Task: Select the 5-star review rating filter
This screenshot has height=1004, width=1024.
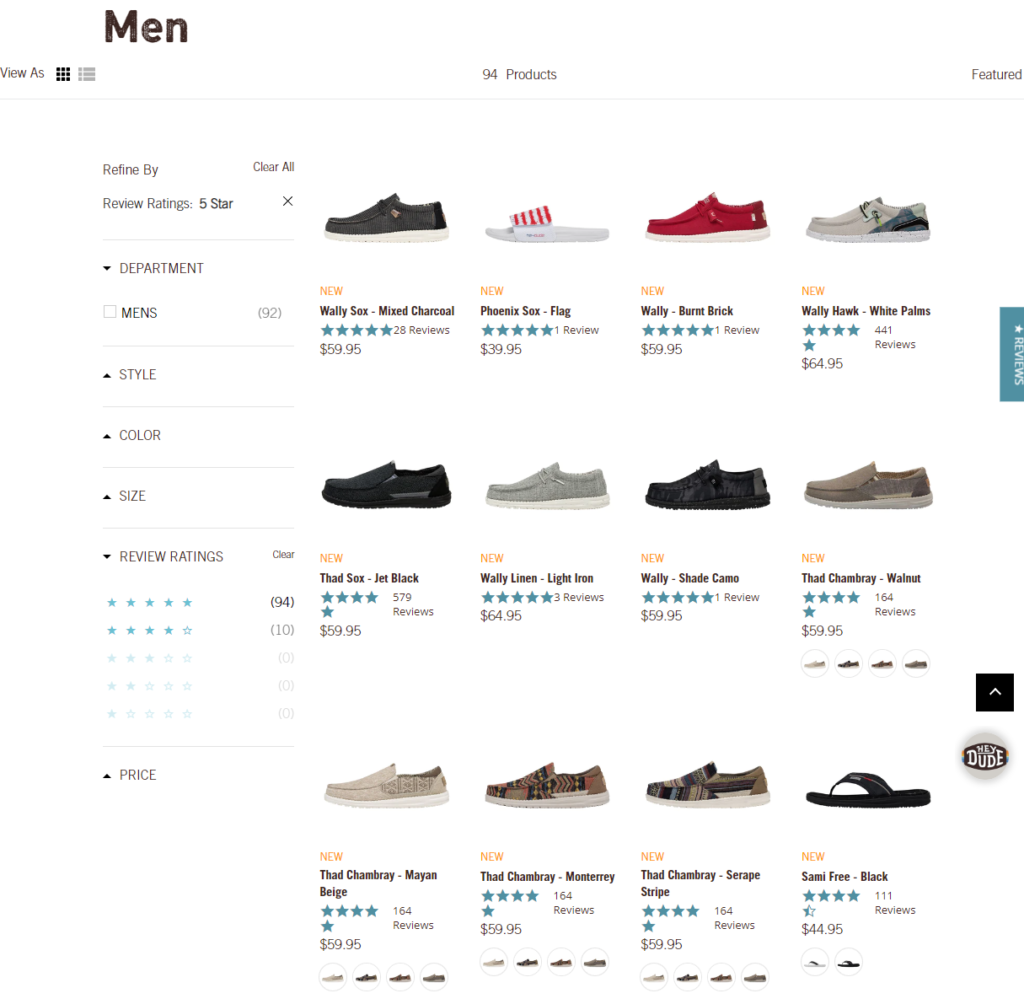Action: [x=149, y=602]
